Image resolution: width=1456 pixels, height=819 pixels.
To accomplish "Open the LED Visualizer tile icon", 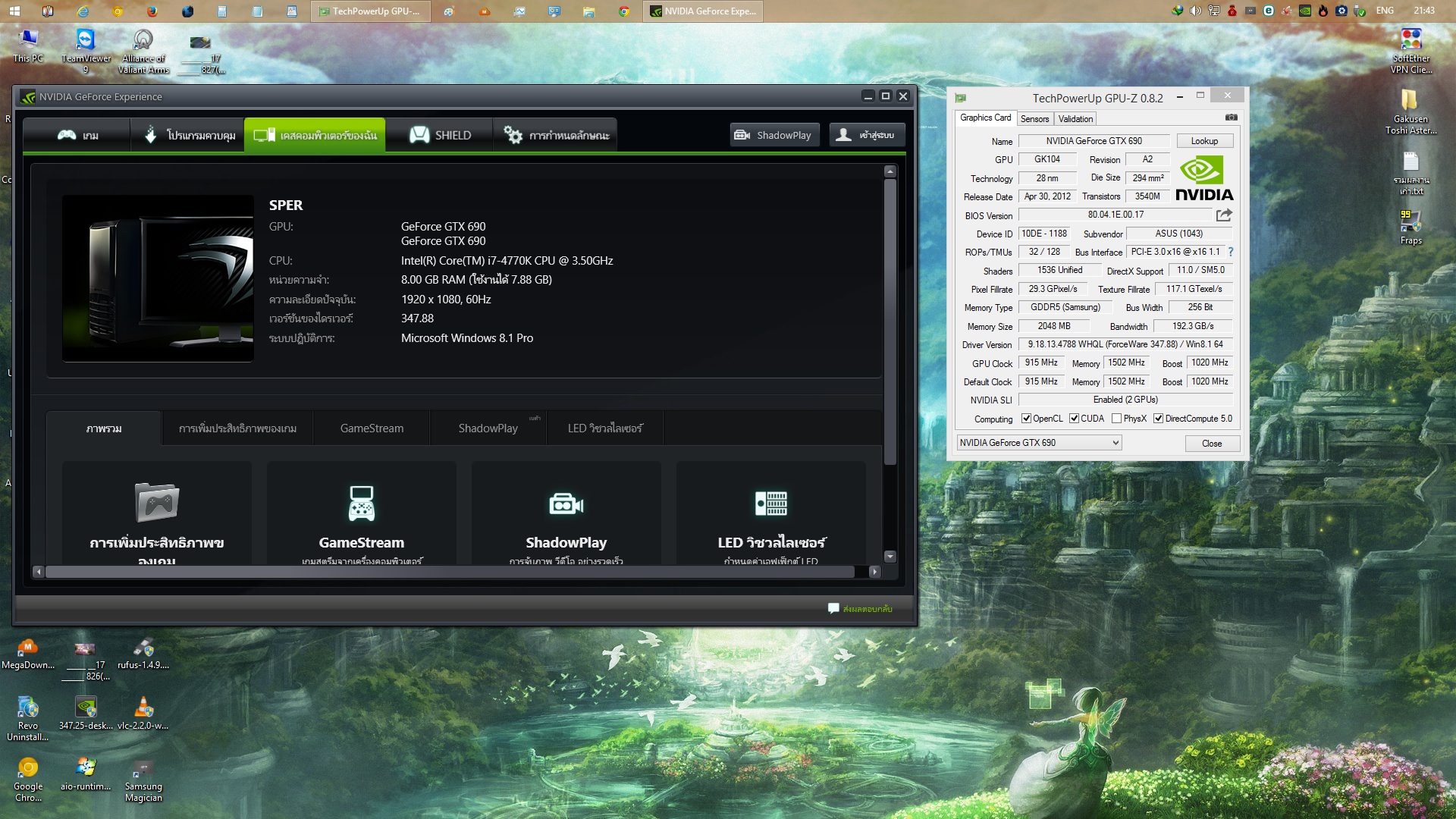I will pyautogui.click(x=770, y=504).
